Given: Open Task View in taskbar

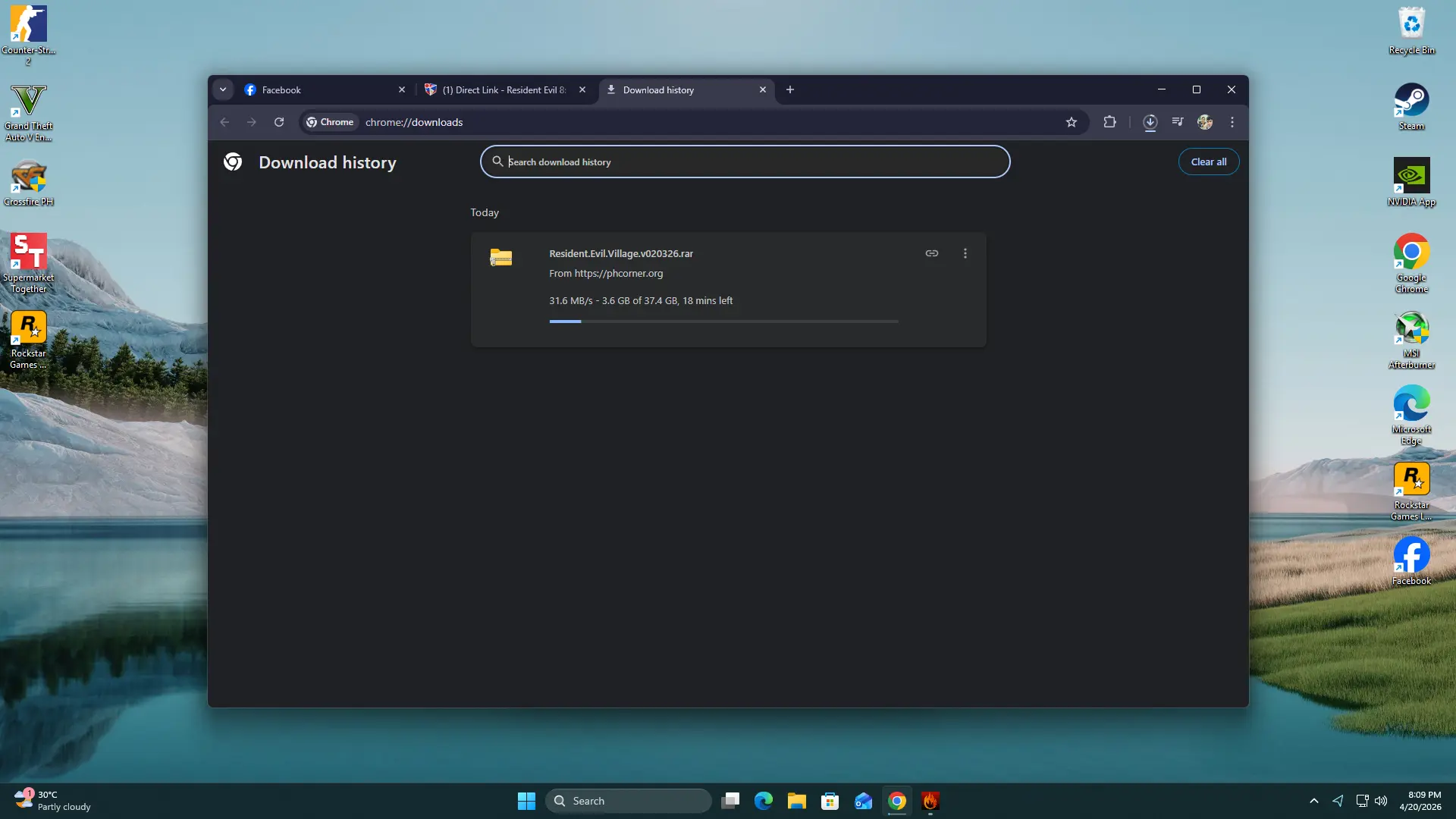Looking at the screenshot, I should (x=730, y=801).
